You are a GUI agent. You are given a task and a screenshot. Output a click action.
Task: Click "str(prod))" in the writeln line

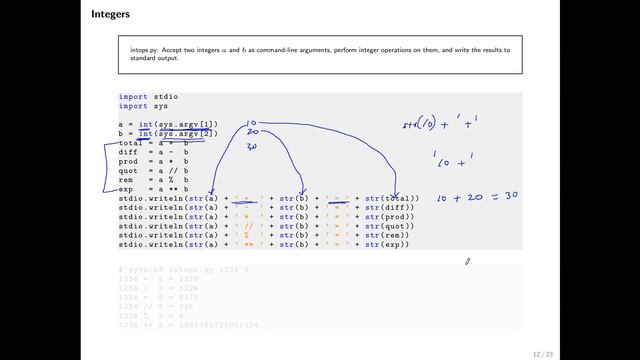point(389,217)
